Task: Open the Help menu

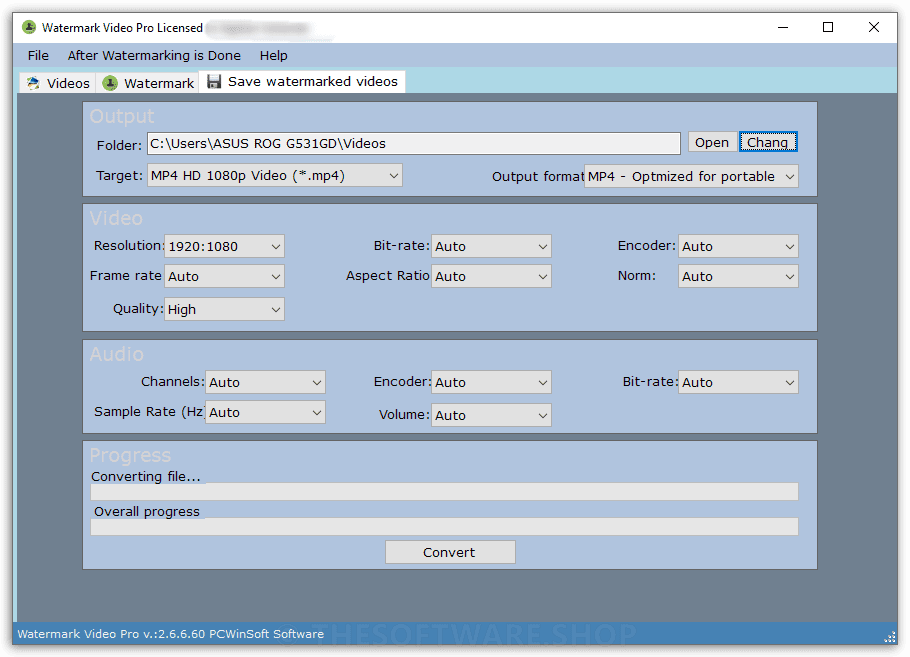Action: click(x=273, y=55)
